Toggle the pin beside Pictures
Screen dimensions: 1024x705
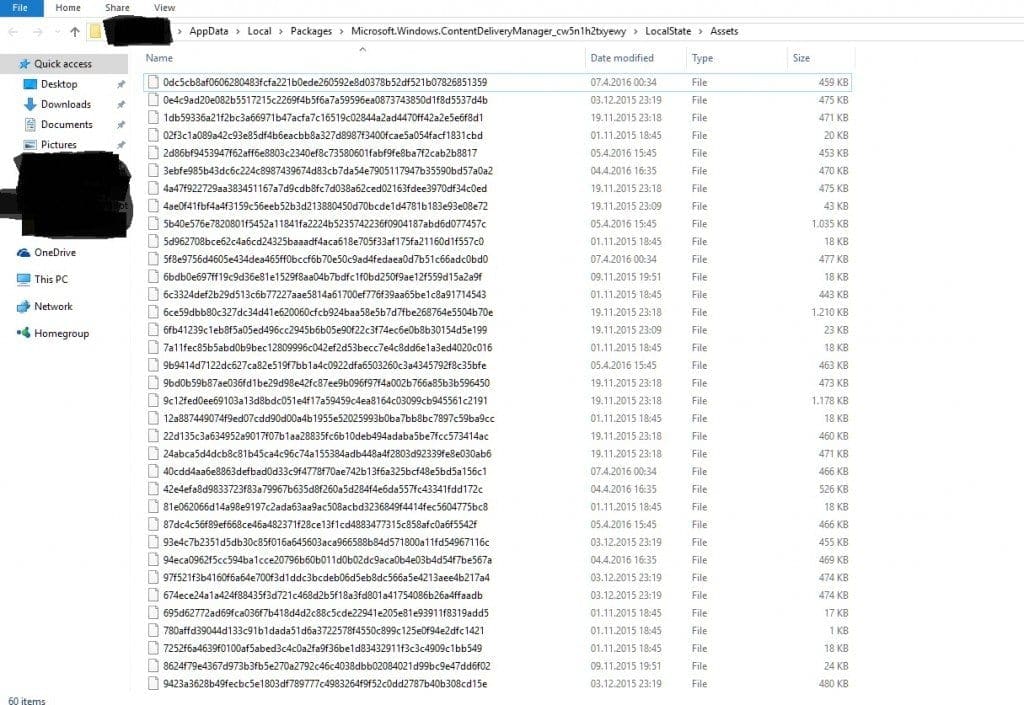(121, 145)
